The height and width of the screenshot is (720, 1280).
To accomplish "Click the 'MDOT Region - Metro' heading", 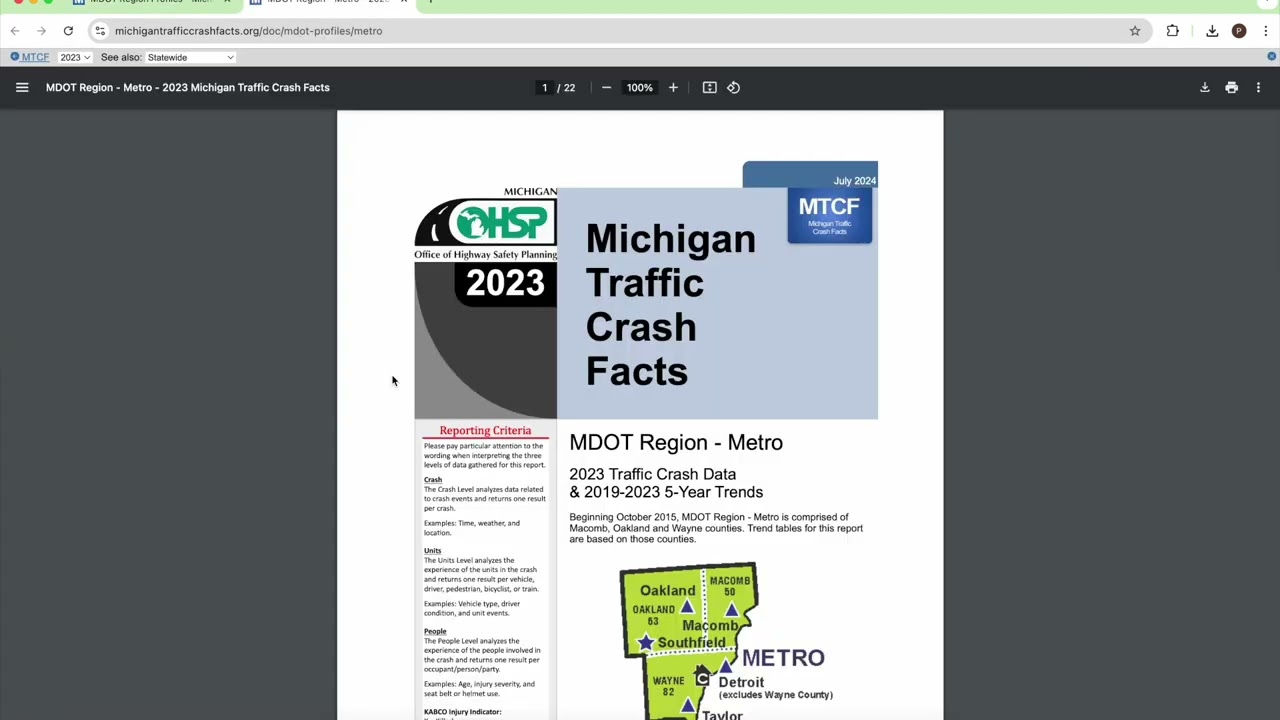I will [676, 443].
